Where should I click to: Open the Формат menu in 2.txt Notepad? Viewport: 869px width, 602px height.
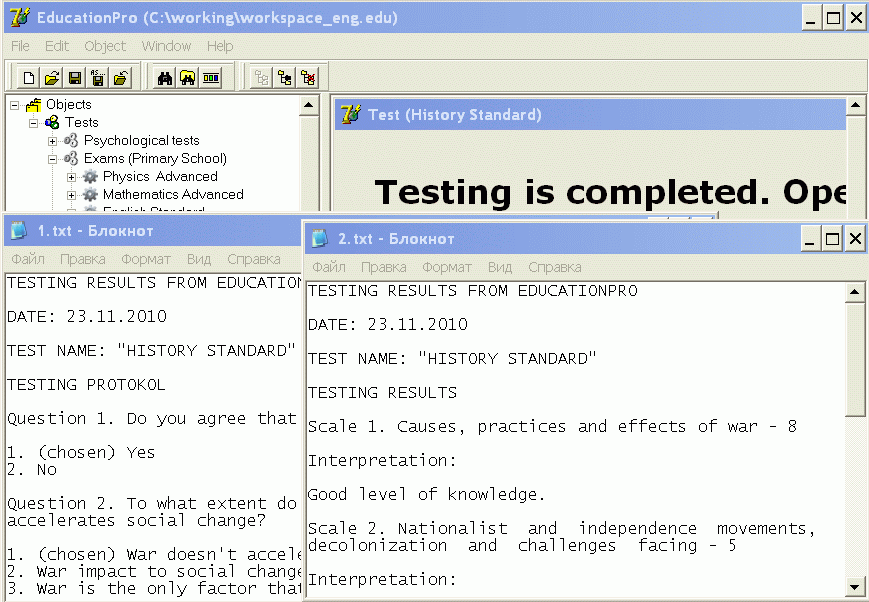click(x=446, y=267)
